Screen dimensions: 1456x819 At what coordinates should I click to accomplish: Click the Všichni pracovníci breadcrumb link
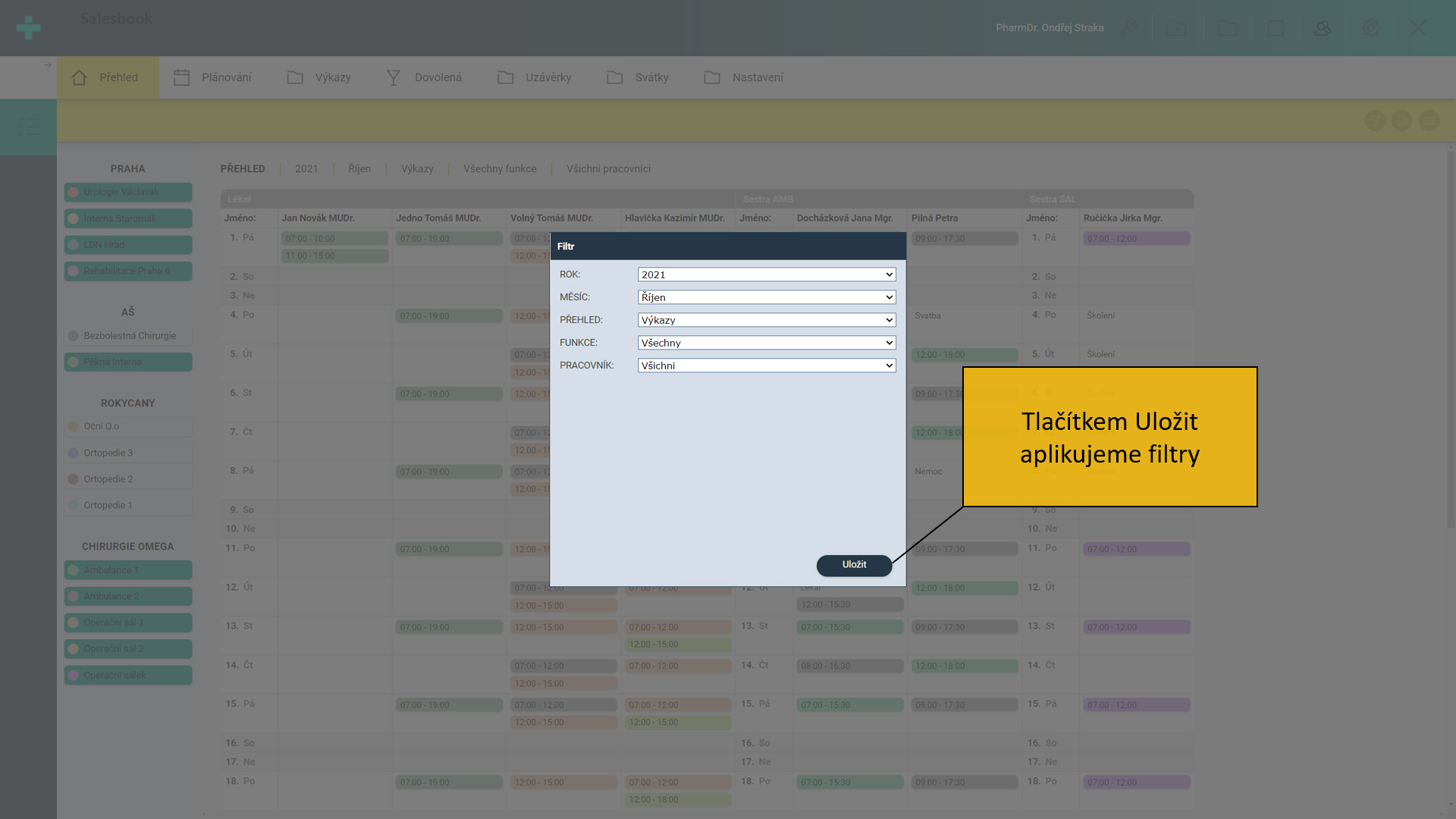(608, 169)
